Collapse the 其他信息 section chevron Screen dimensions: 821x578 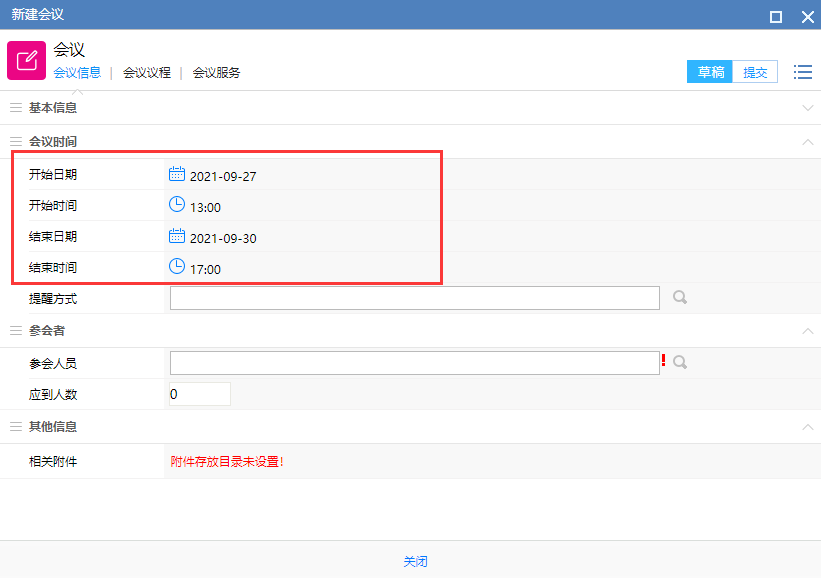tap(808, 427)
